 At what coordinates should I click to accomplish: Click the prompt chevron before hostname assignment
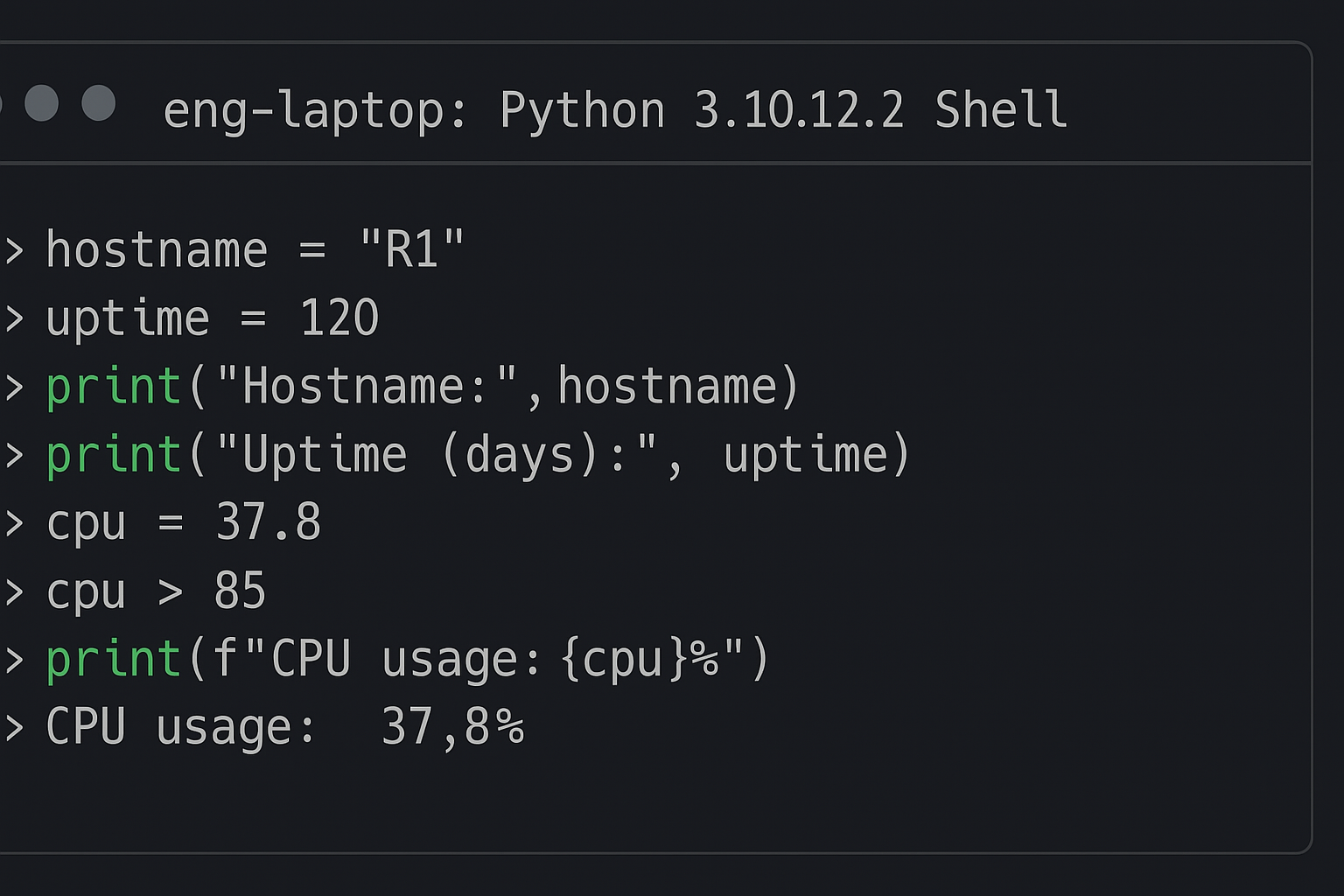coord(12,248)
